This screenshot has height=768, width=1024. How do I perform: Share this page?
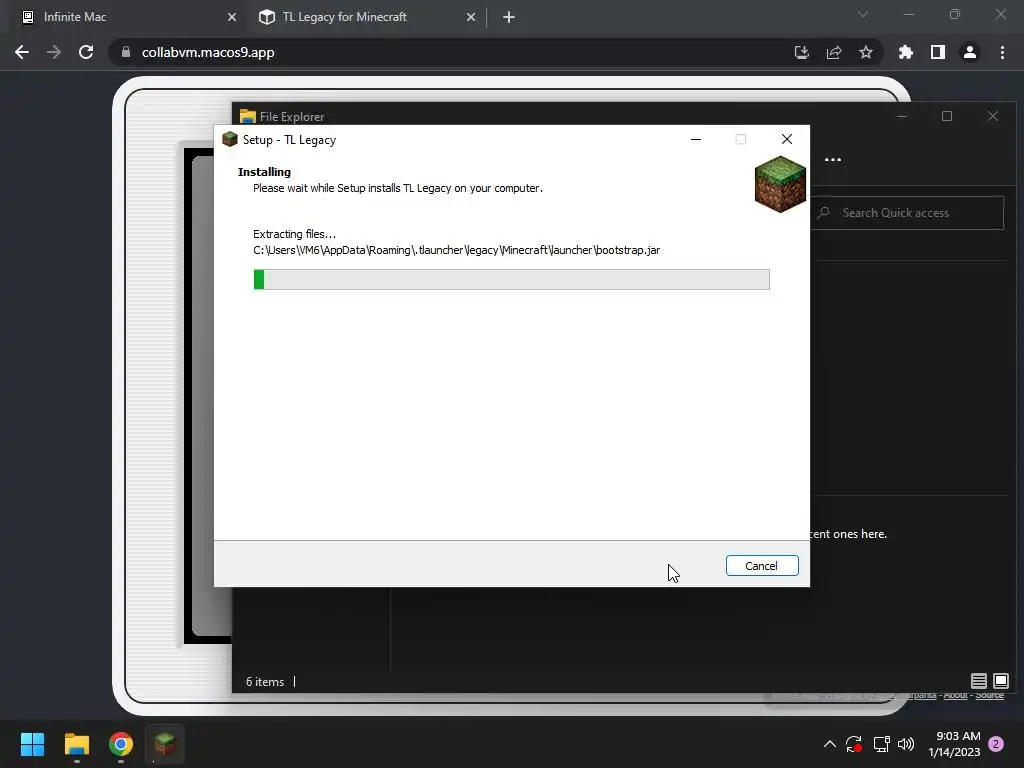(834, 52)
